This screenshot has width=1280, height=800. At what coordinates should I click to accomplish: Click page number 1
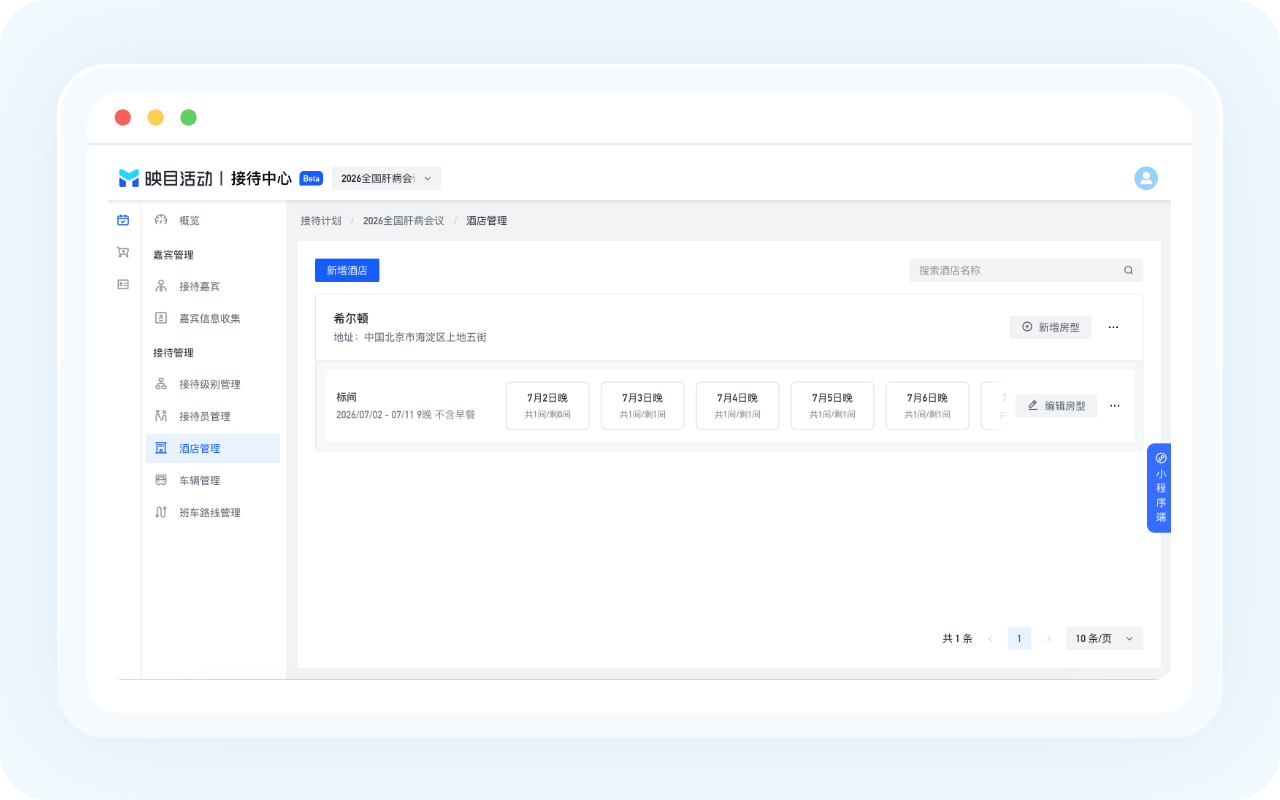[1019, 638]
